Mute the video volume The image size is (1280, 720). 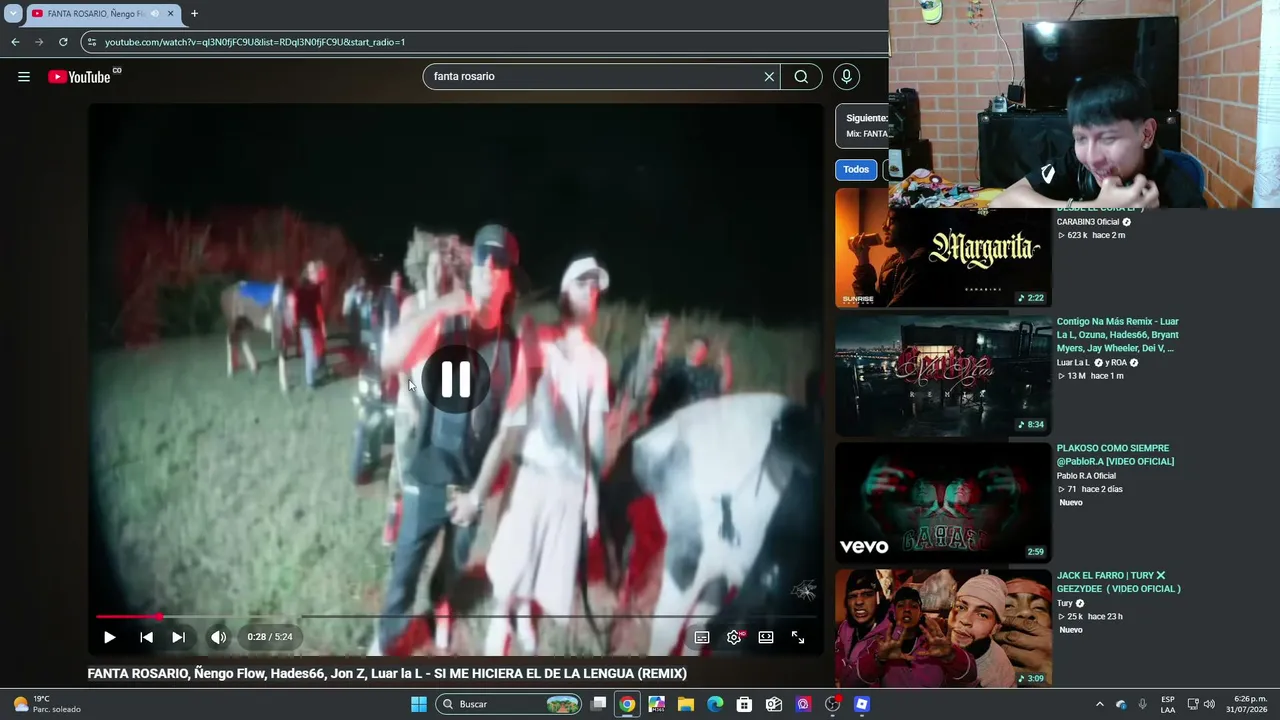click(x=218, y=637)
